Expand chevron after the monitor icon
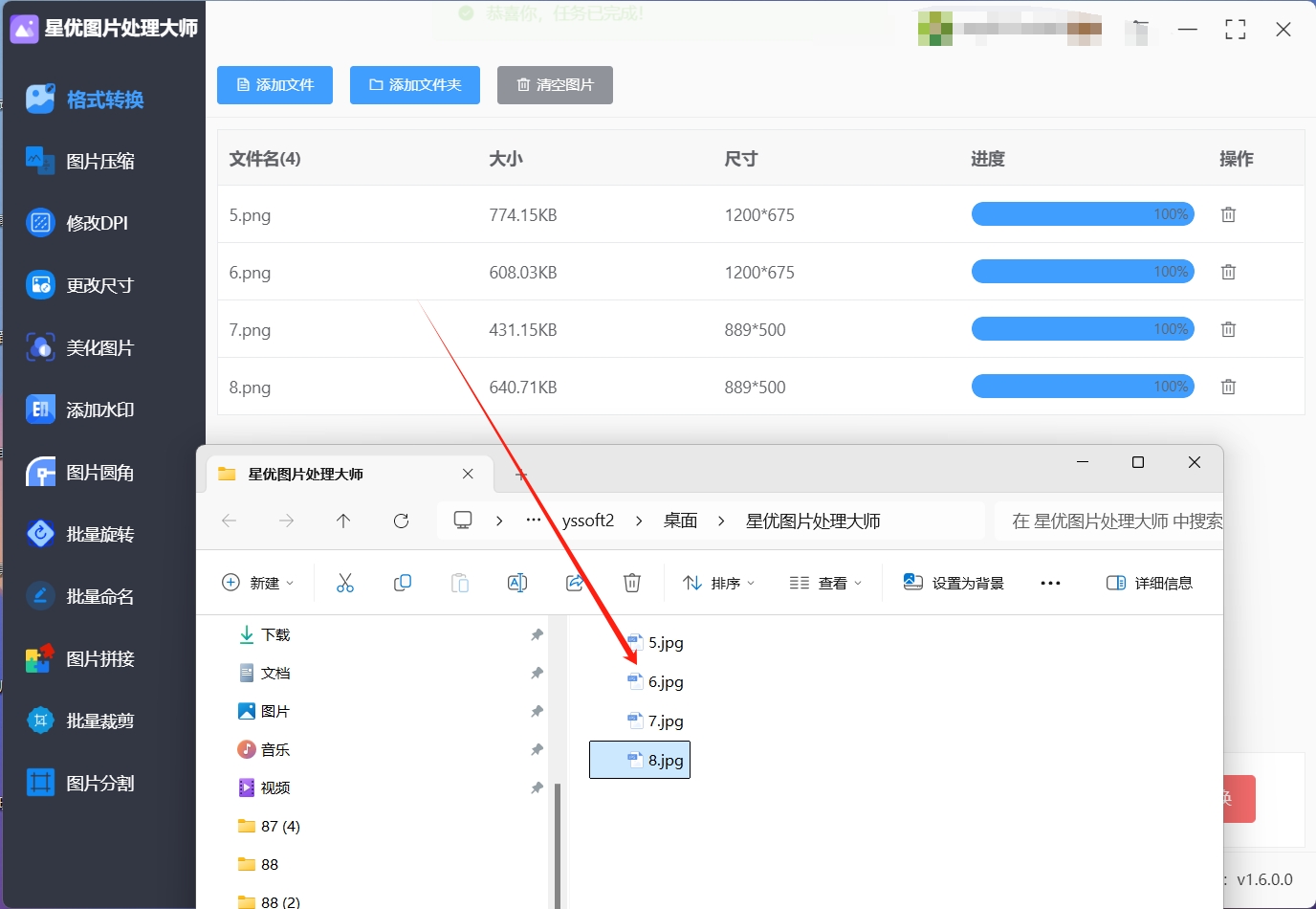 point(499,521)
